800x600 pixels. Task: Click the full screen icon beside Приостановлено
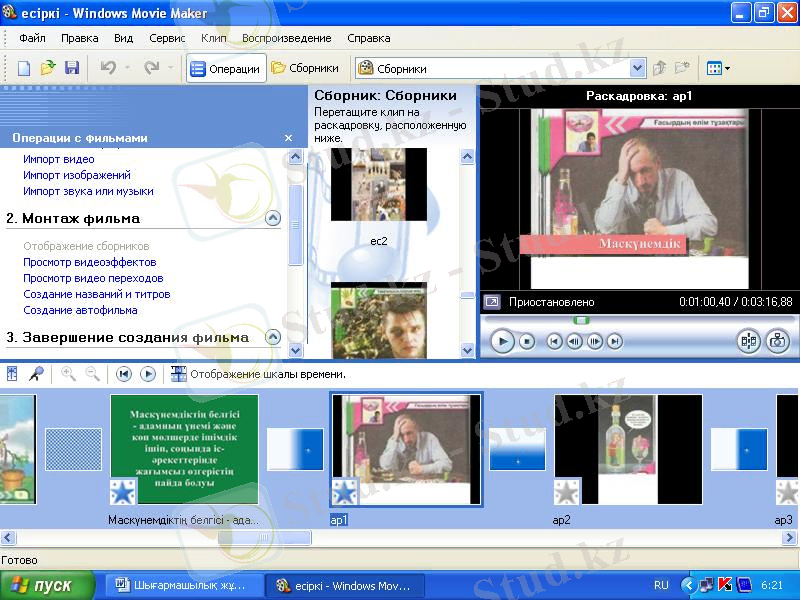(492, 302)
